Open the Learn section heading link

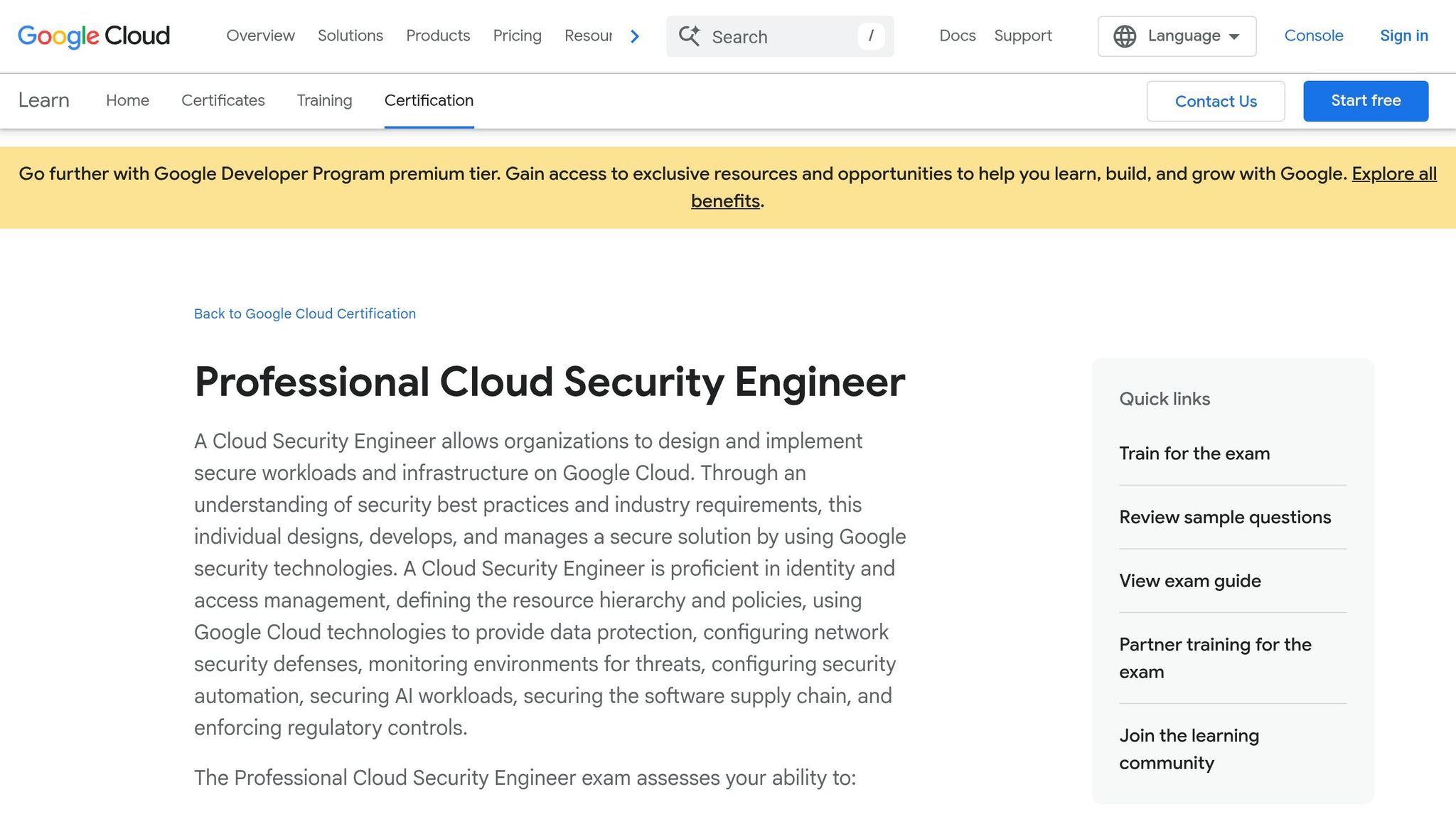[x=43, y=100]
